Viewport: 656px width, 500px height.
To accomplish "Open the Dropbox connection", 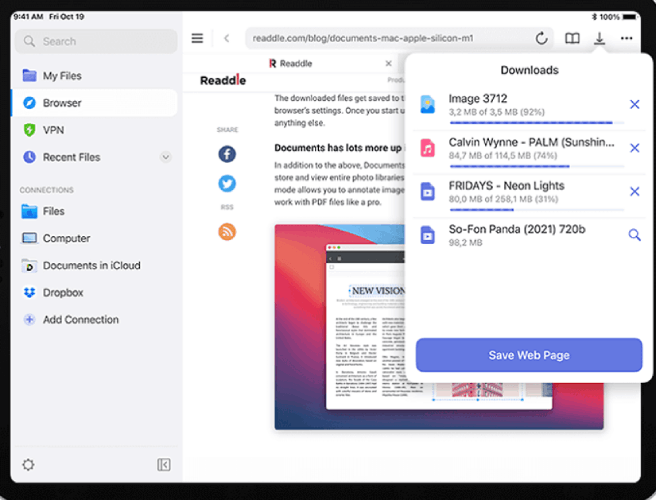I will (x=95, y=292).
